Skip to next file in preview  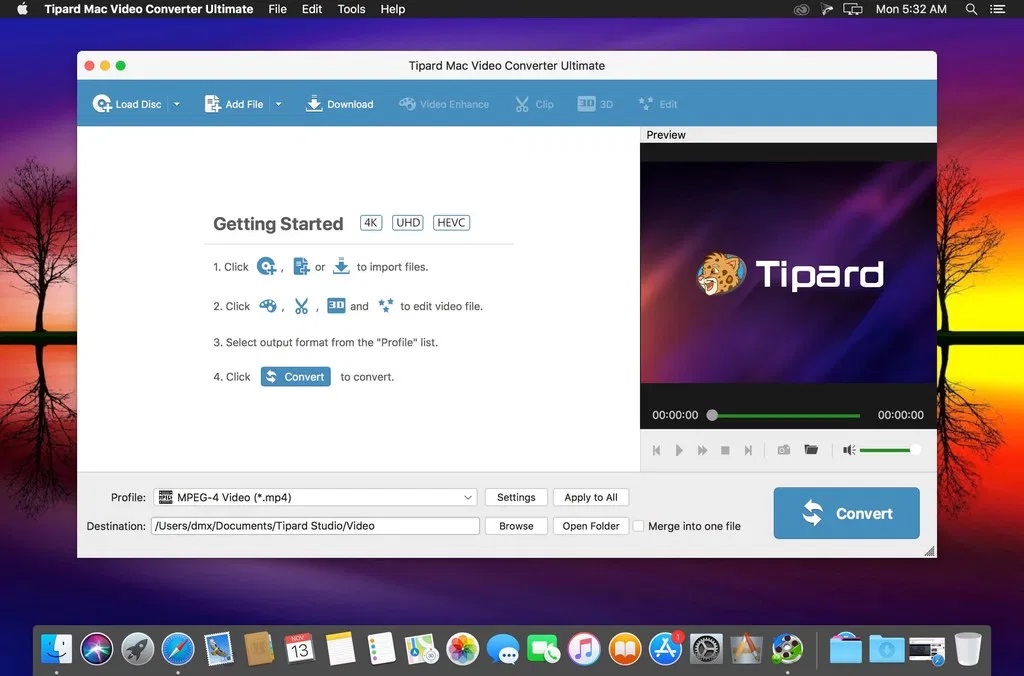tap(748, 450)
